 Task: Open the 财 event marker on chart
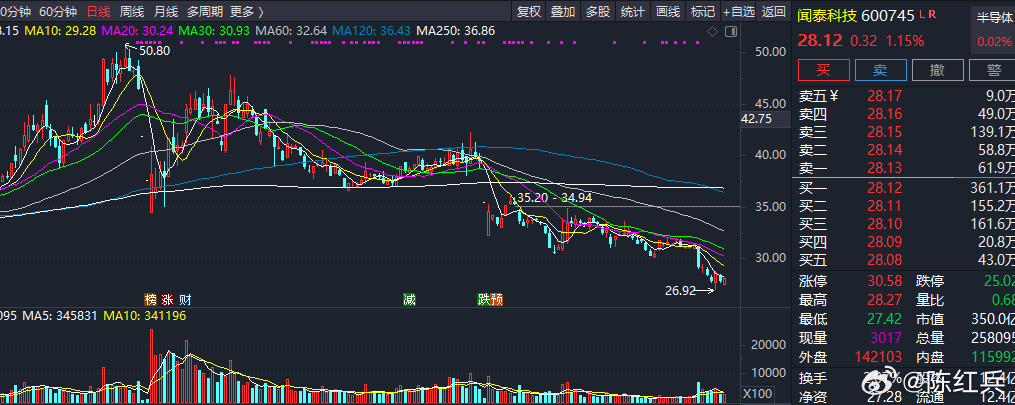pyautogui.click(x=185, y=300)
